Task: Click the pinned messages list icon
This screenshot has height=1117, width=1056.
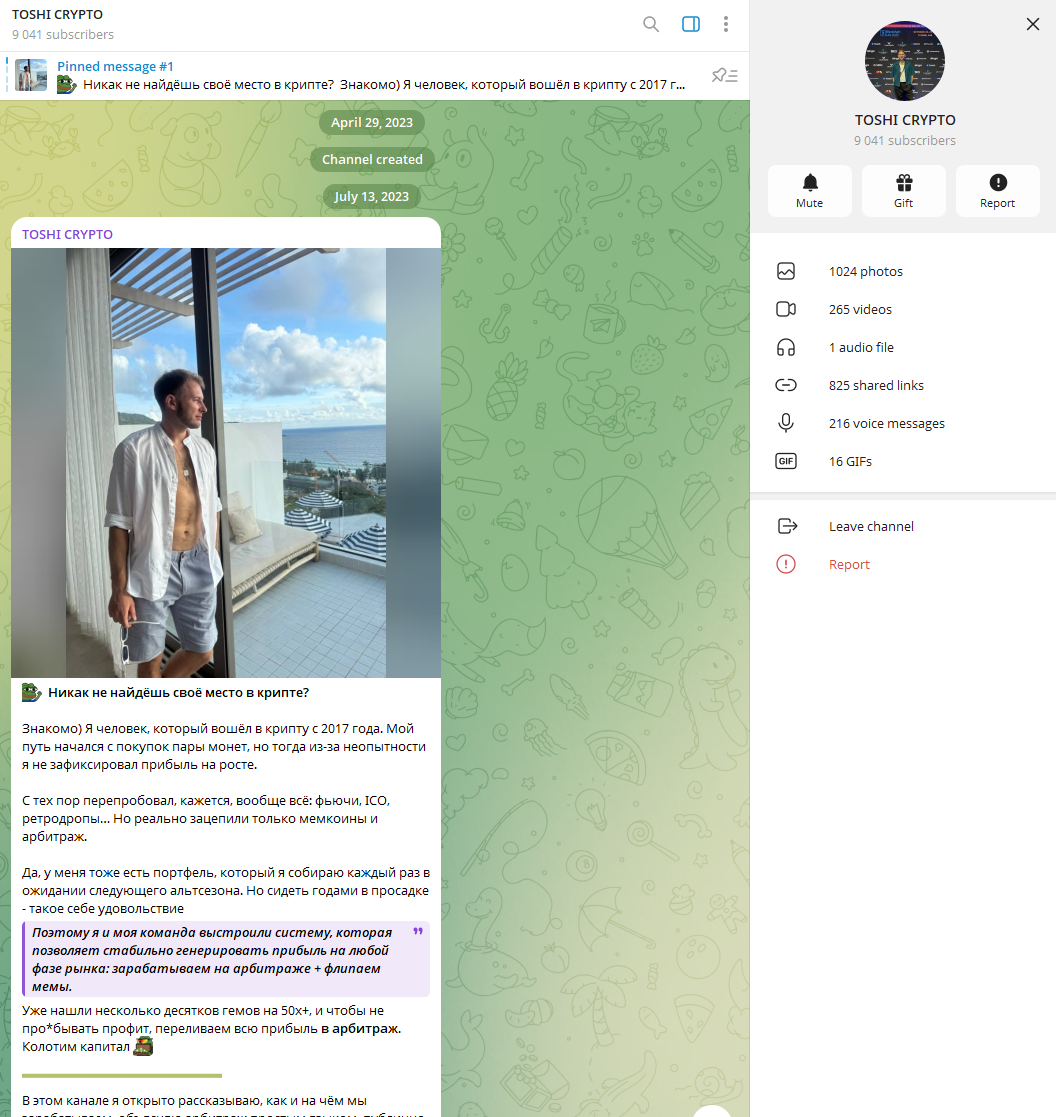Action: click(x=724, y=76)
